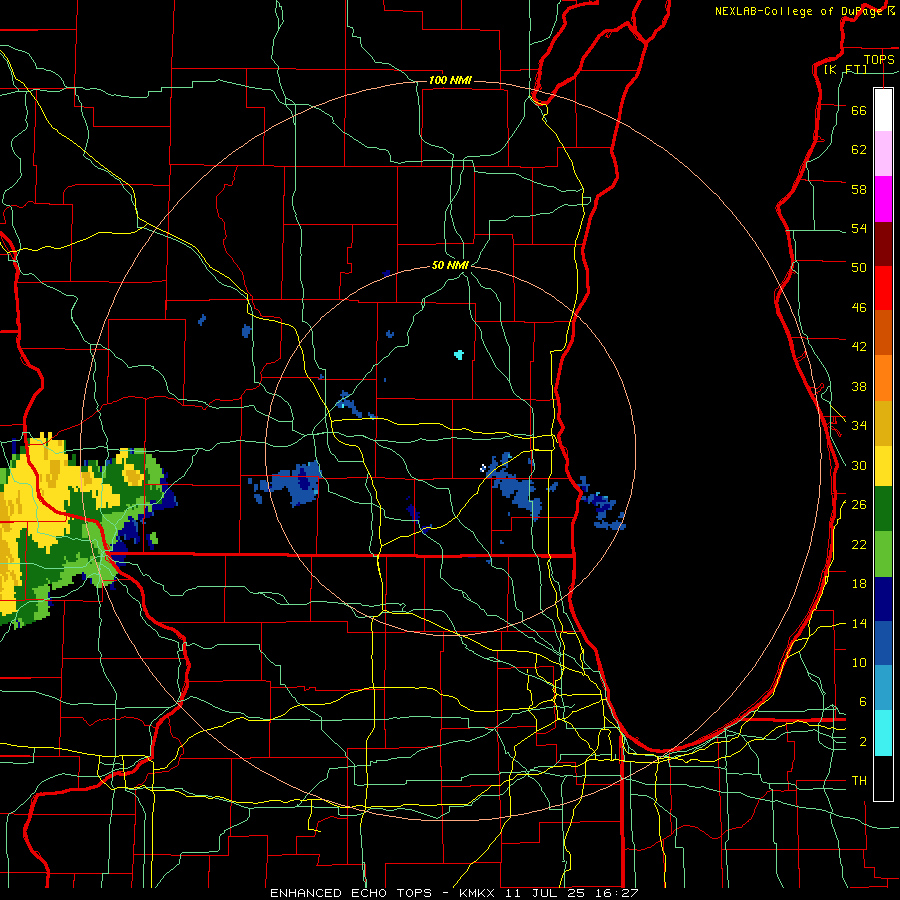Screen dimensions: 900x900
Task: Click the "46" legend value
Action: (859, 307)
